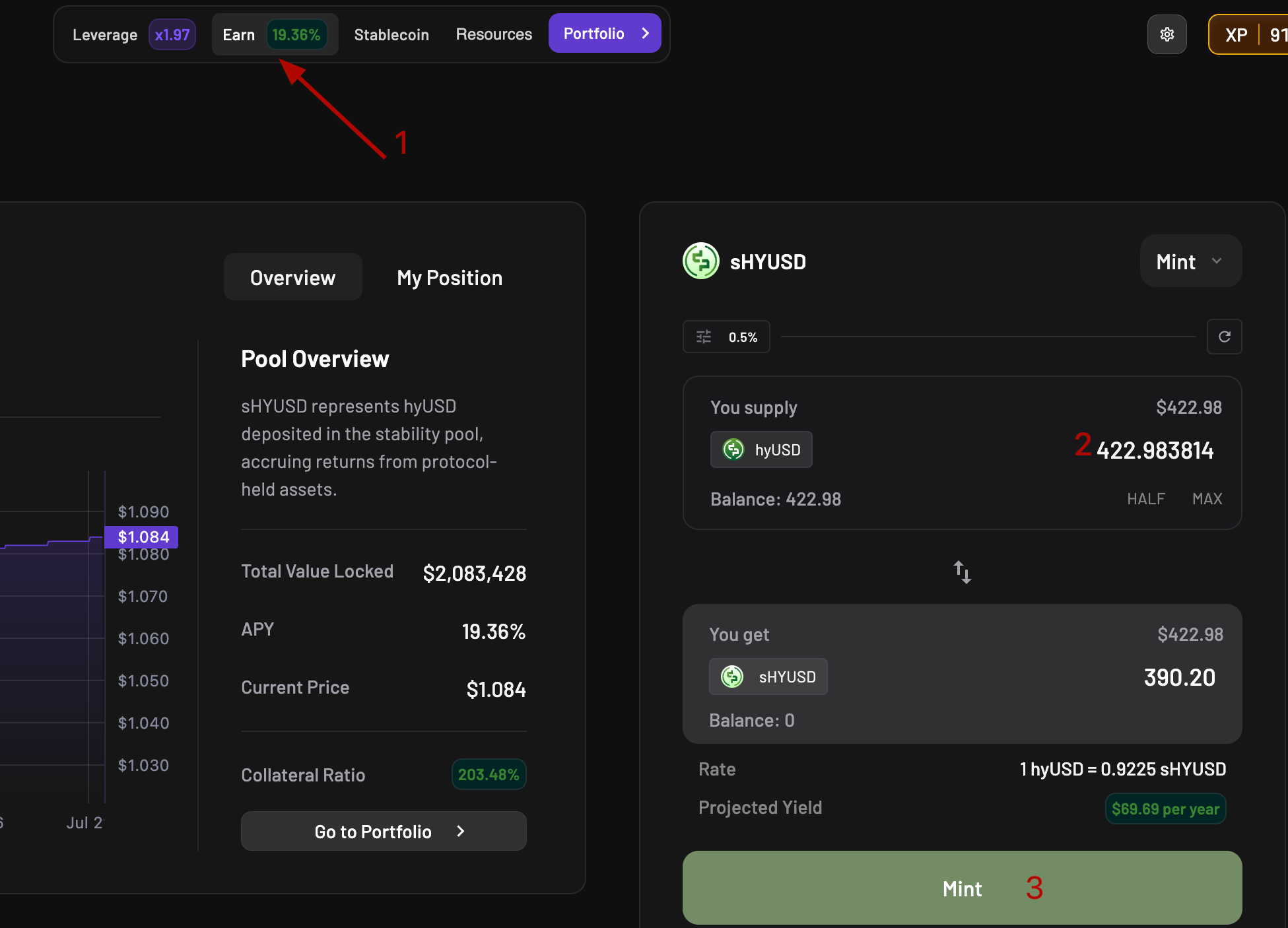Viewport: 1288px width, 928px height.
Task: Click the Mint button
Action: pyautogui.click(x=962, y=888)
